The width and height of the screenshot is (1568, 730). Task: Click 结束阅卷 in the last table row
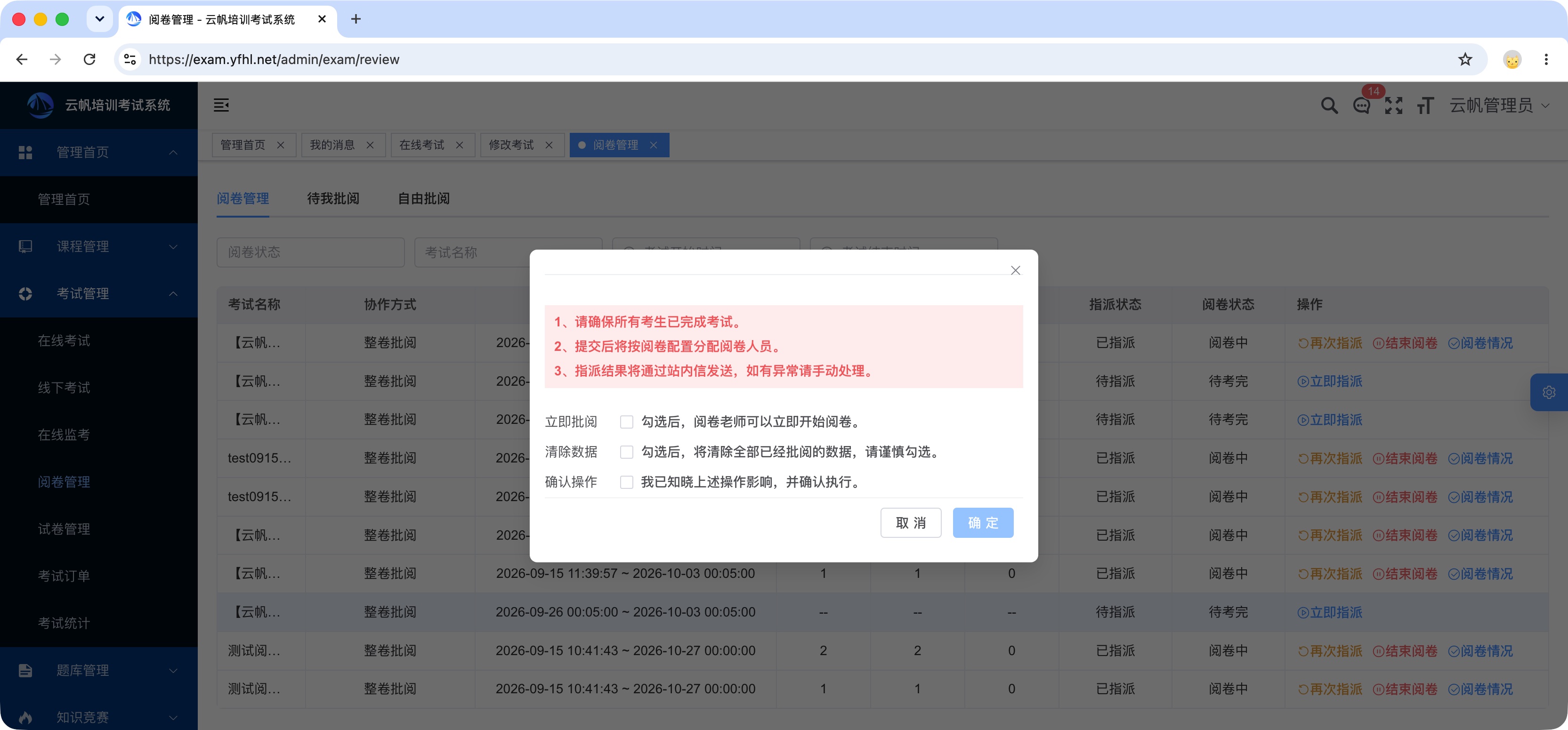pos(1405,689)
